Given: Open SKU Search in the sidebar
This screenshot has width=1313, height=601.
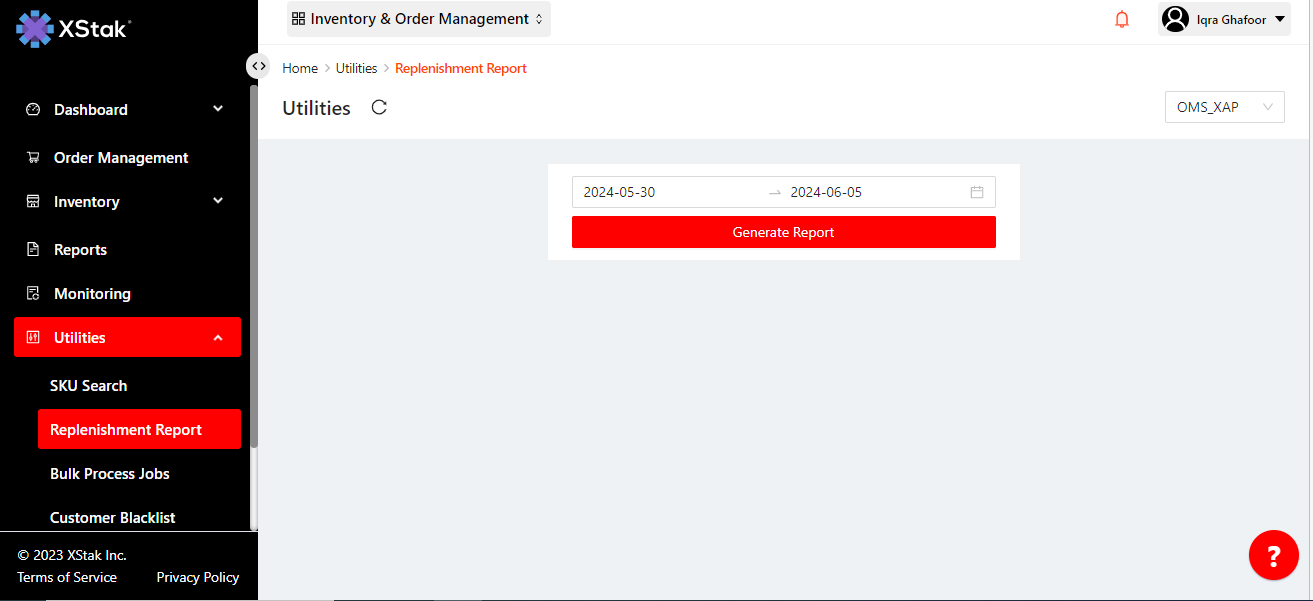Looking at the screenshot, I should (x=89, y=386).
